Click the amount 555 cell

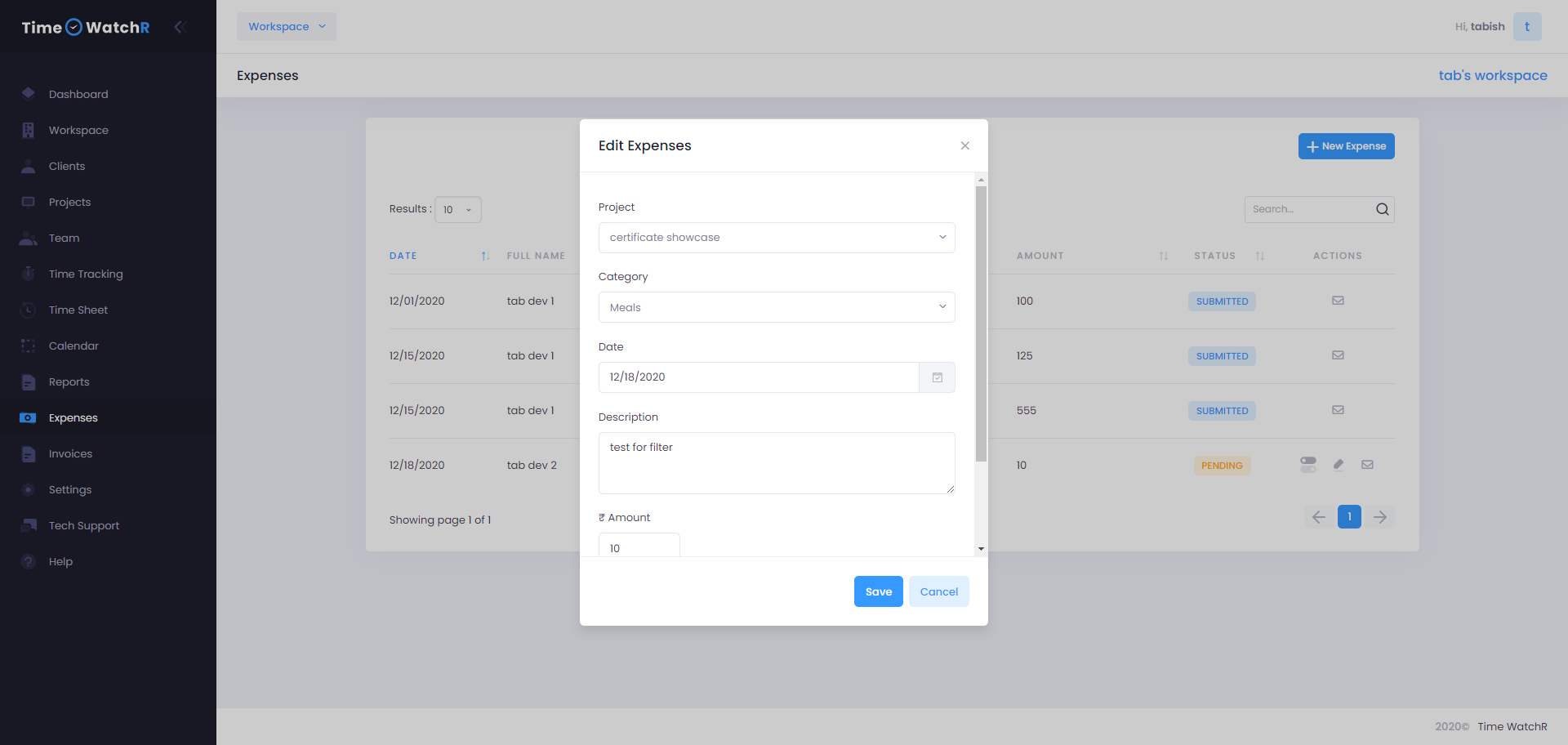point(1027,410)
